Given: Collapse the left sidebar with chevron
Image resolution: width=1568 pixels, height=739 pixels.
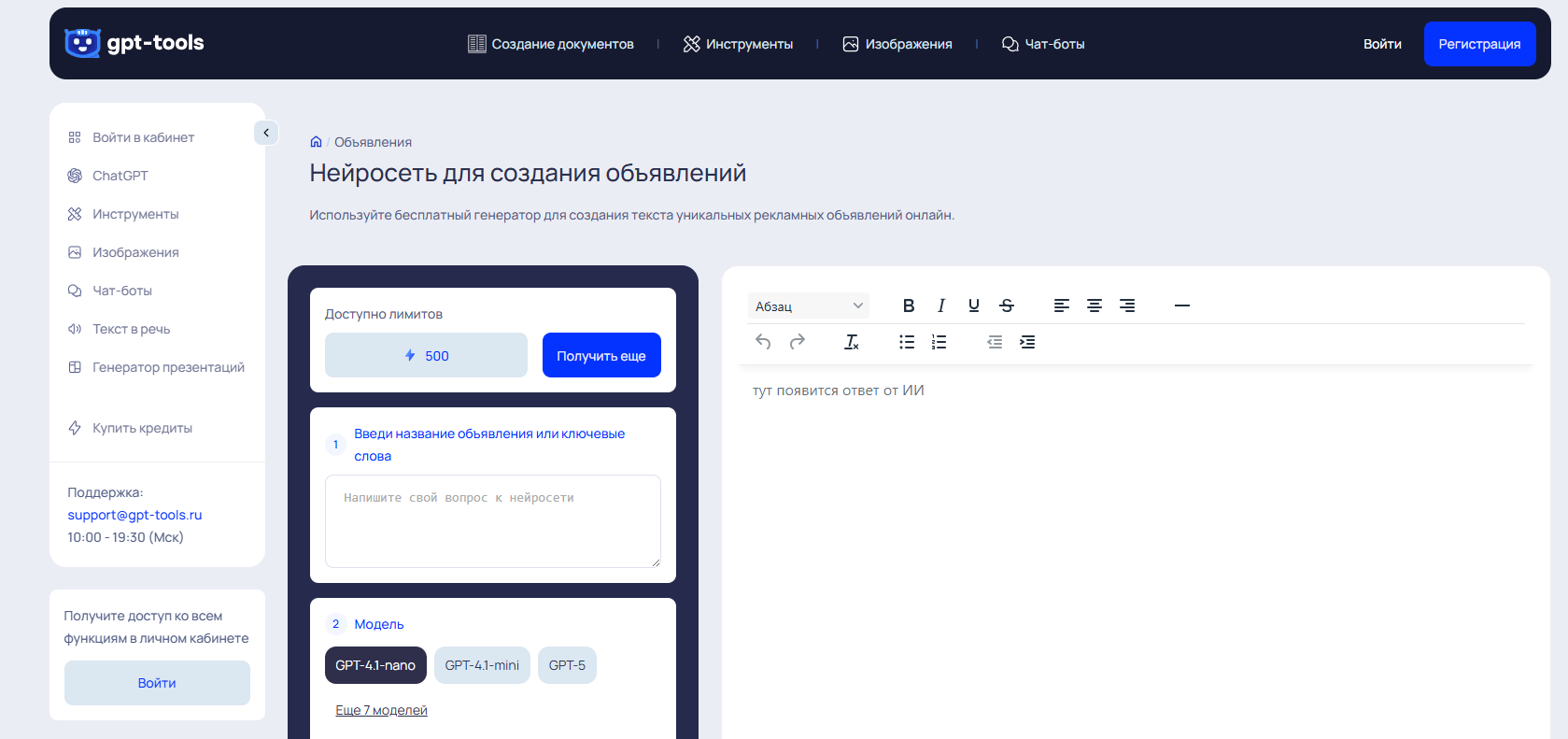Looking at the screenshot, I should pyautogui.click(x=266, y=133).
